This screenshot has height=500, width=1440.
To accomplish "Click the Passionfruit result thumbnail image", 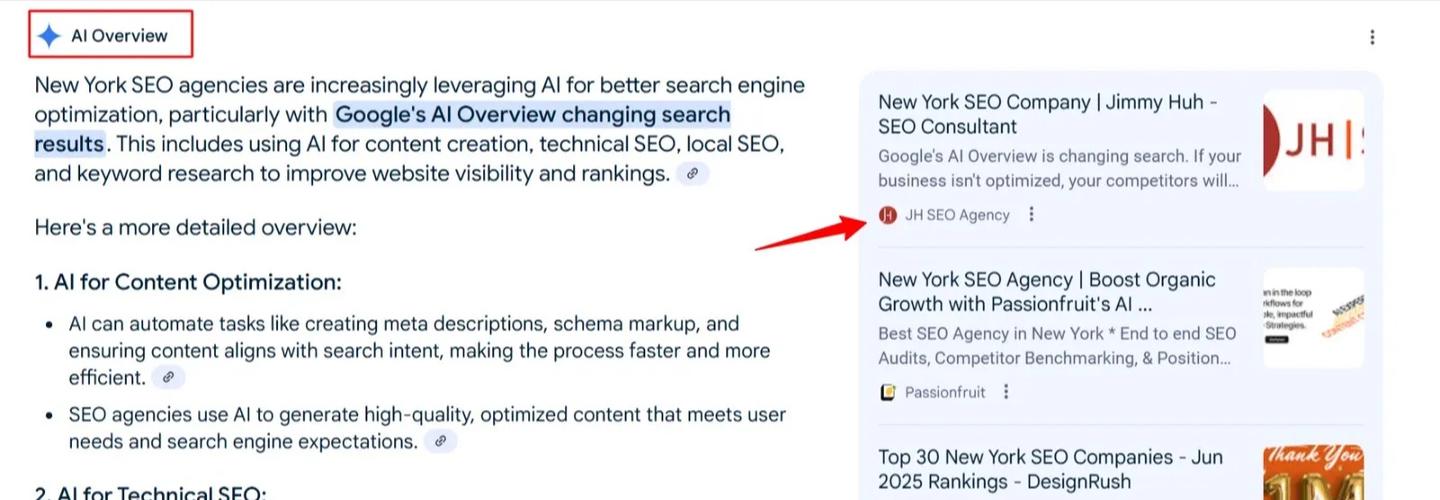I will click(1314, 318).
